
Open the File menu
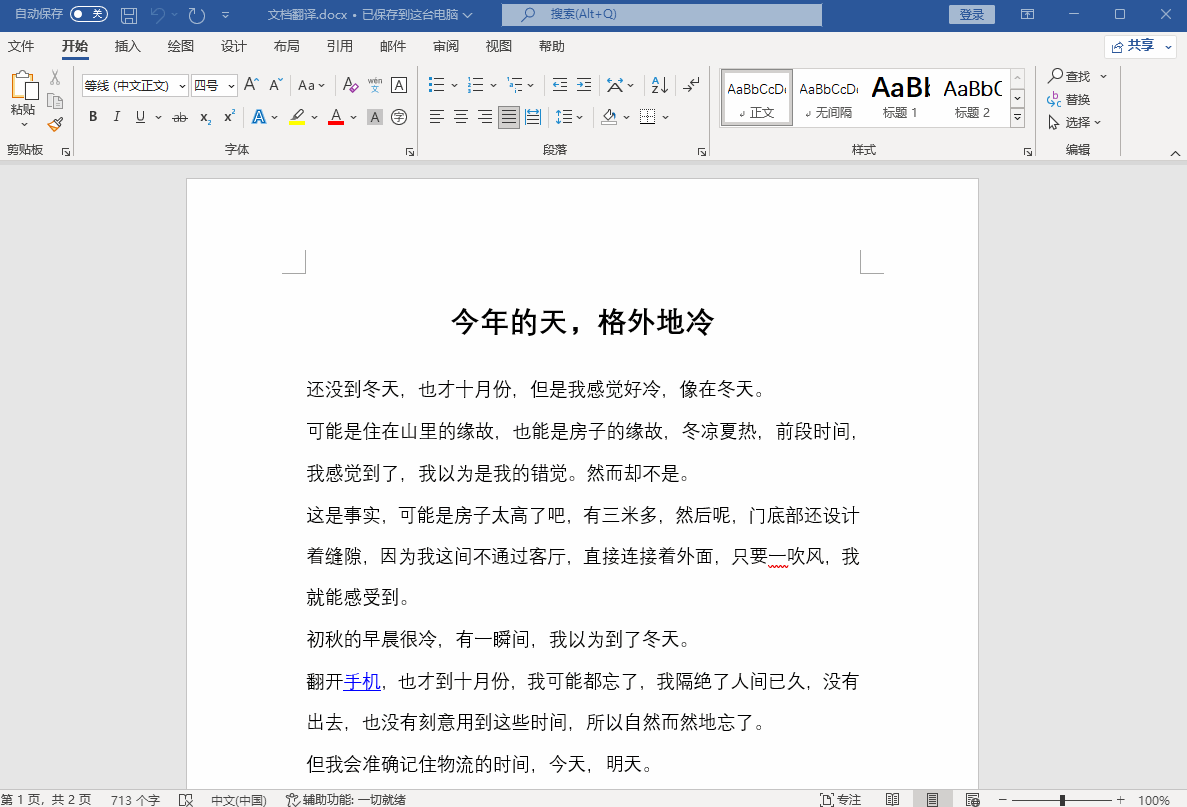[20, 46]
